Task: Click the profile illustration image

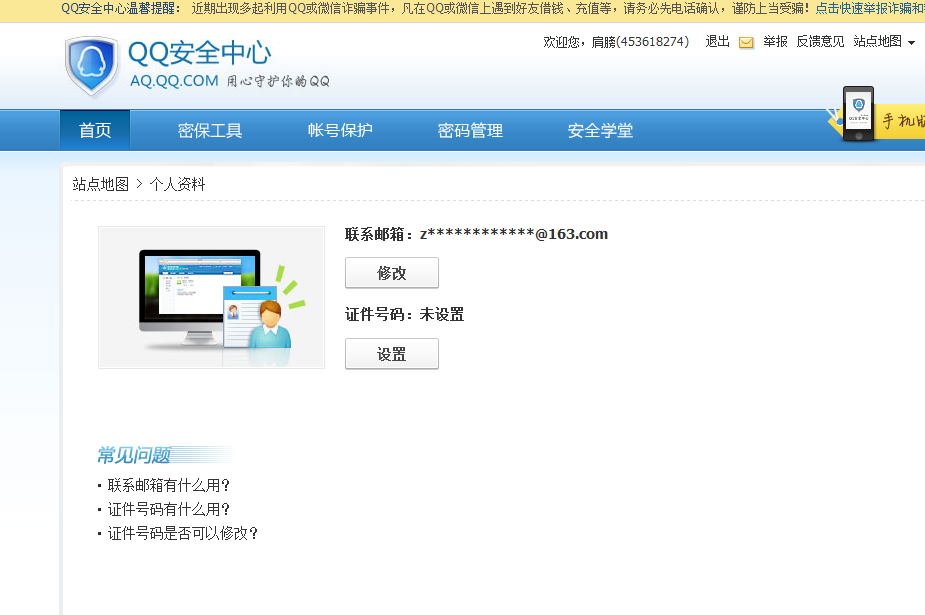Action: [211, 297]
